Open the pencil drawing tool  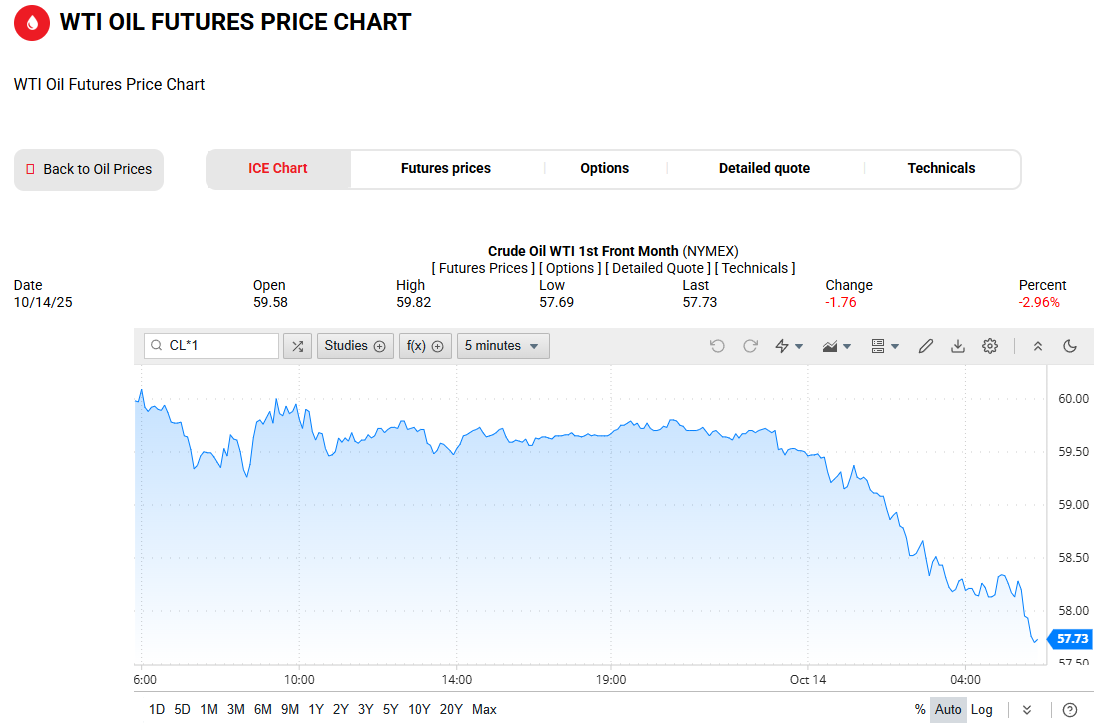coord(926,346)
